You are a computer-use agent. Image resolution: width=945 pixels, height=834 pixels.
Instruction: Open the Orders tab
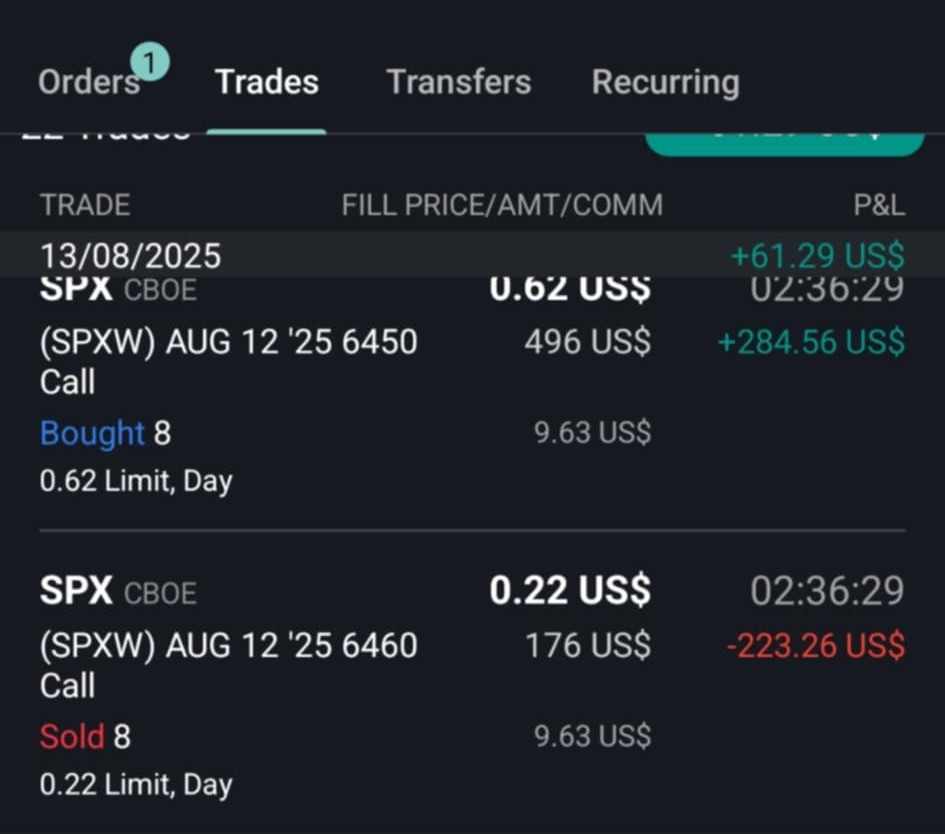(x=89, y=82)
